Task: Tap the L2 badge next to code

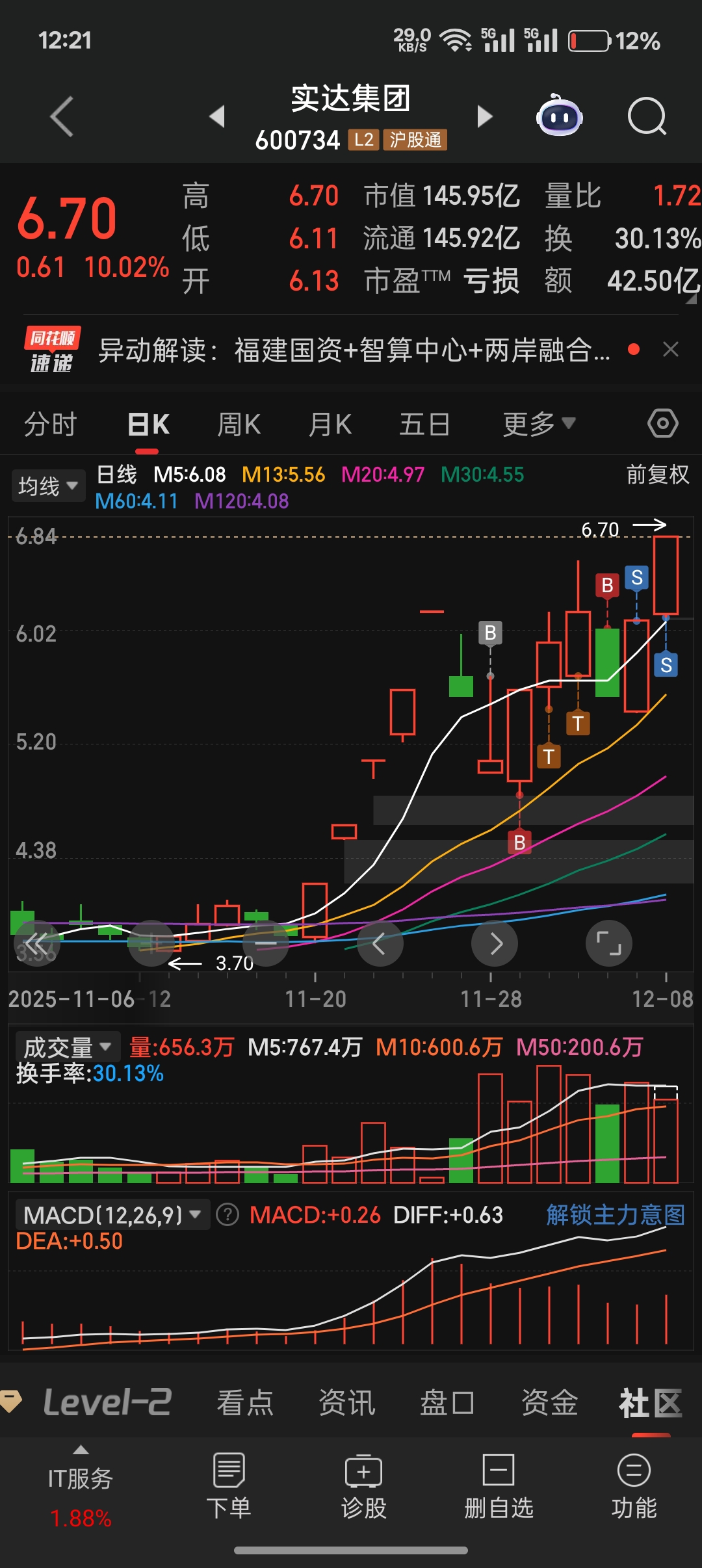Action: click(x=364, y=140)
